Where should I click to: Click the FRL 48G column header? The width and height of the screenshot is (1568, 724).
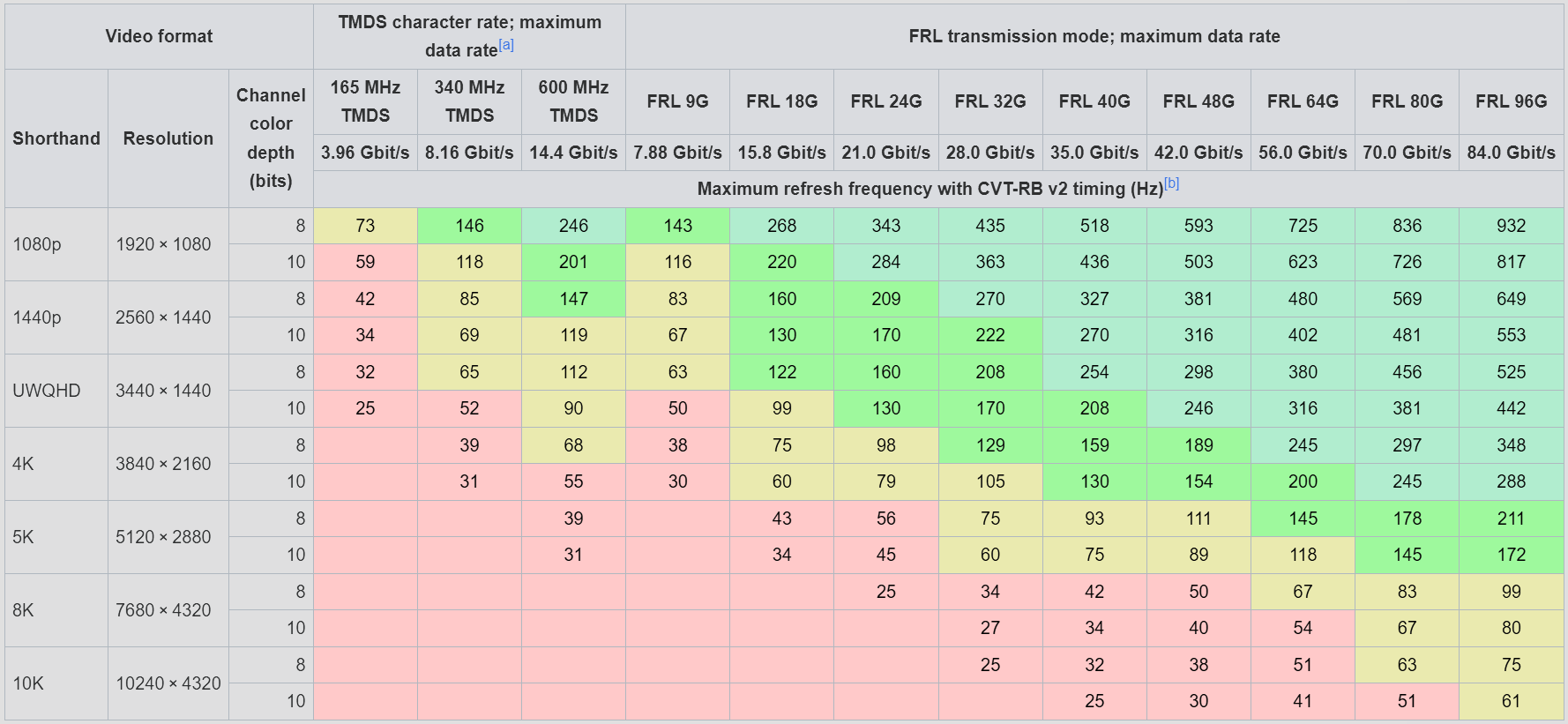[1198, 101]
